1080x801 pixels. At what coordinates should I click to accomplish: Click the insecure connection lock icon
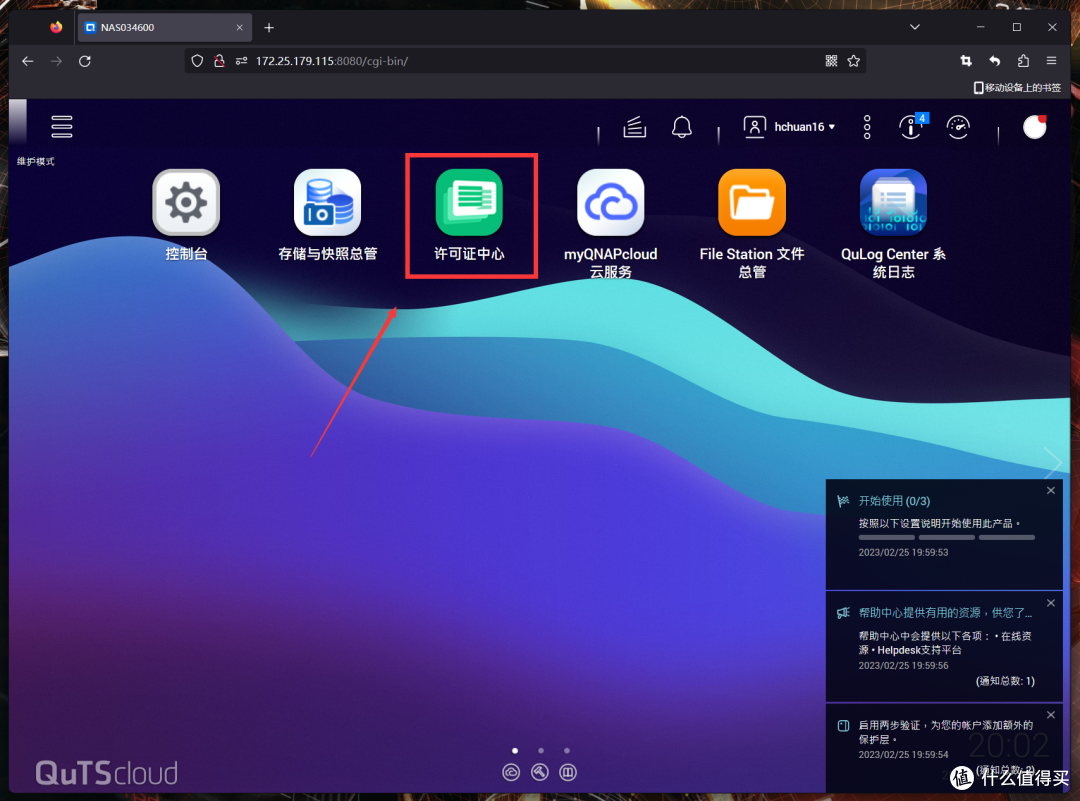click(219, 61)
